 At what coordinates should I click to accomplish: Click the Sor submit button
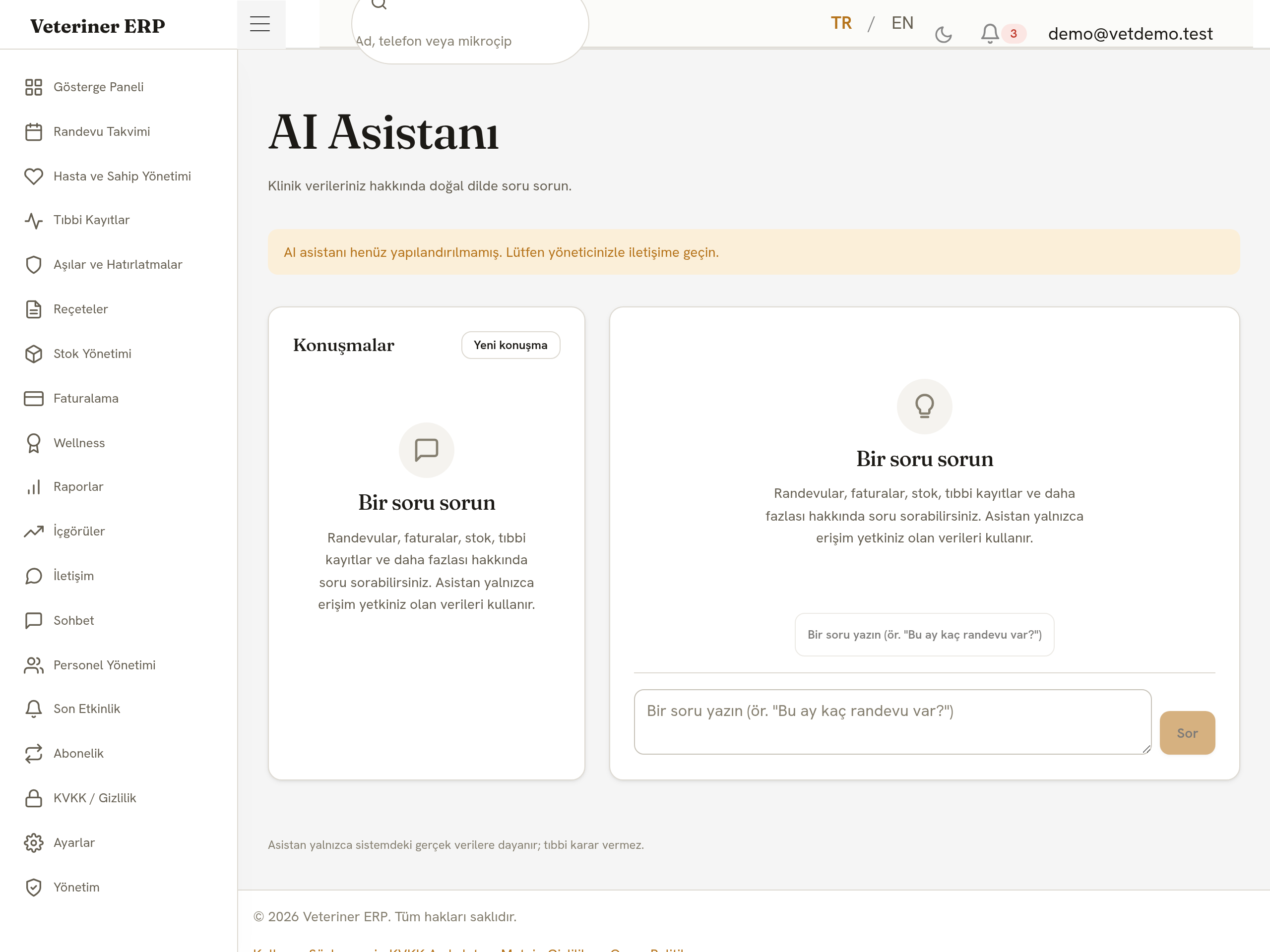[1187, 733]
